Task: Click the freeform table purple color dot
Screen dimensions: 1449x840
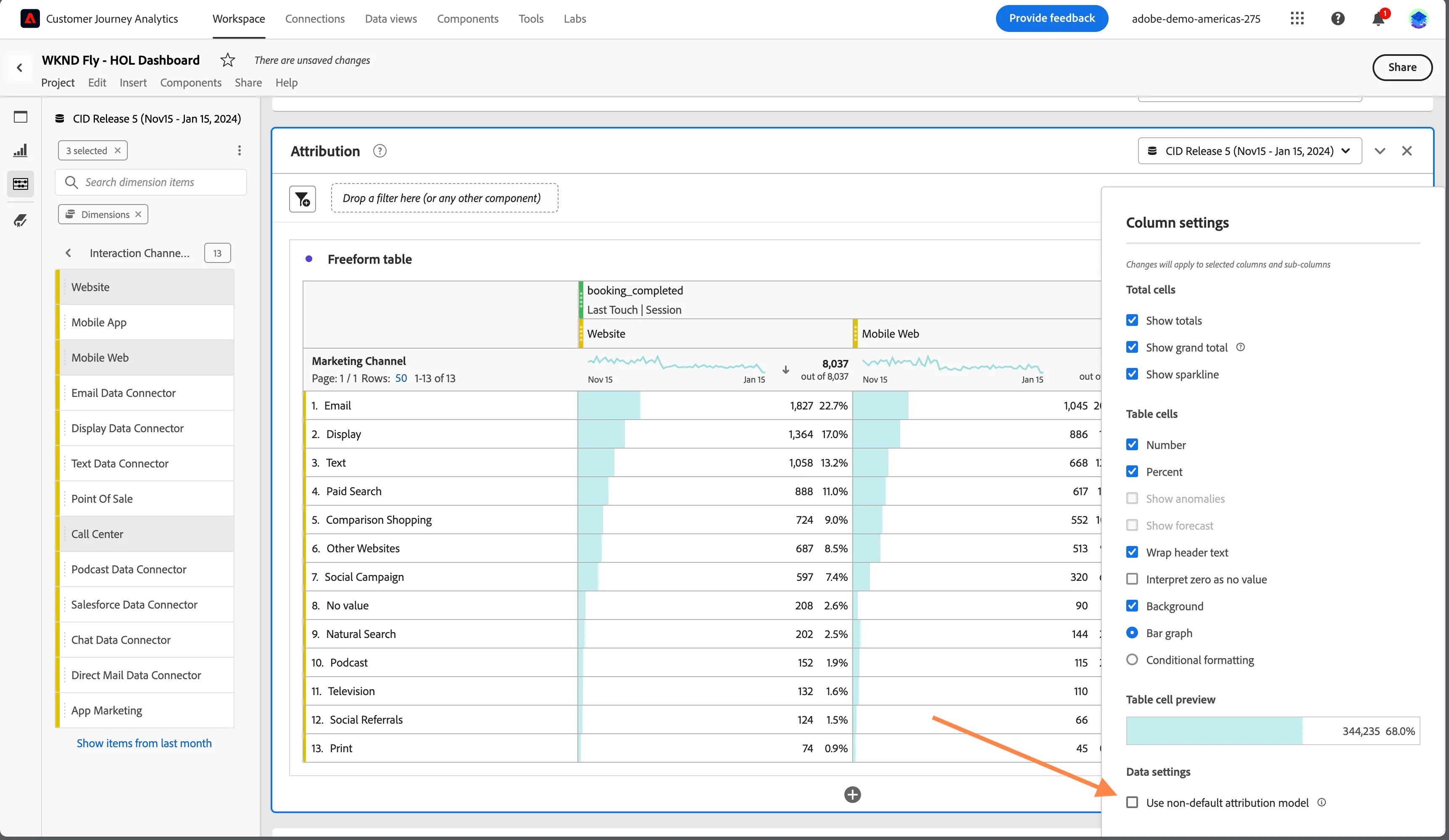Action: [309, 259]
